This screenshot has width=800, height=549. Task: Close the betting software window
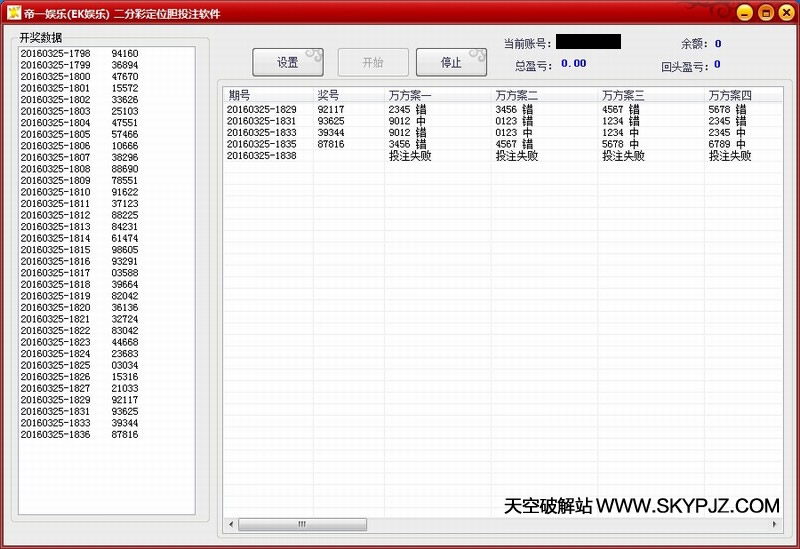pos(784,13)
